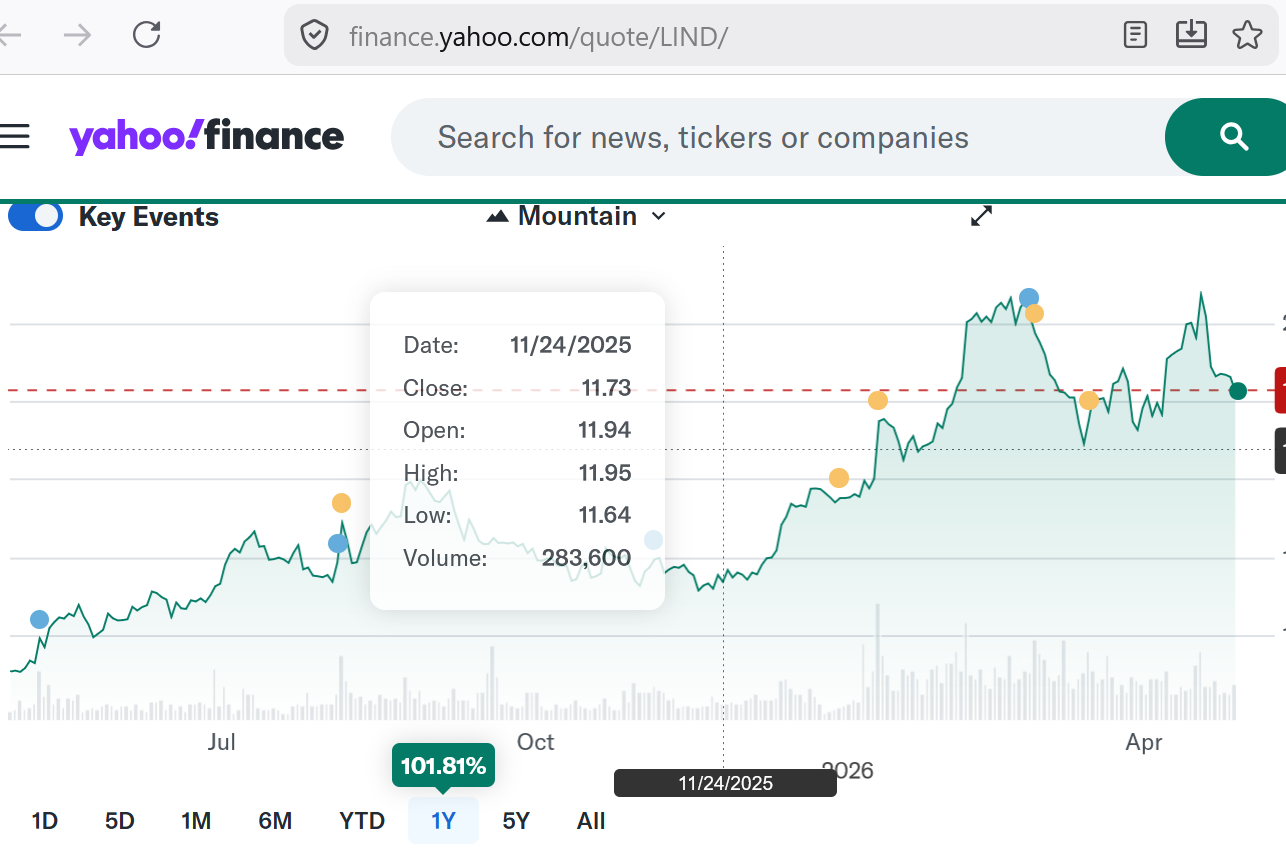Choose the YTD range option
The image size is (1286, 859).
(x=362, y=821)
